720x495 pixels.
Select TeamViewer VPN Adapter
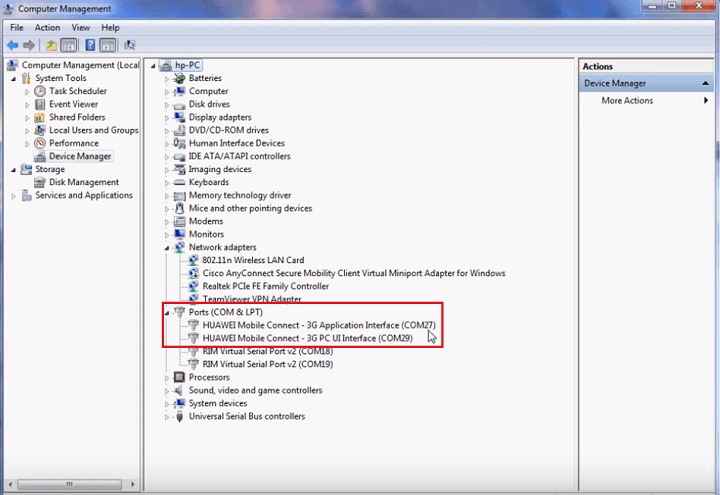(252, 299)
